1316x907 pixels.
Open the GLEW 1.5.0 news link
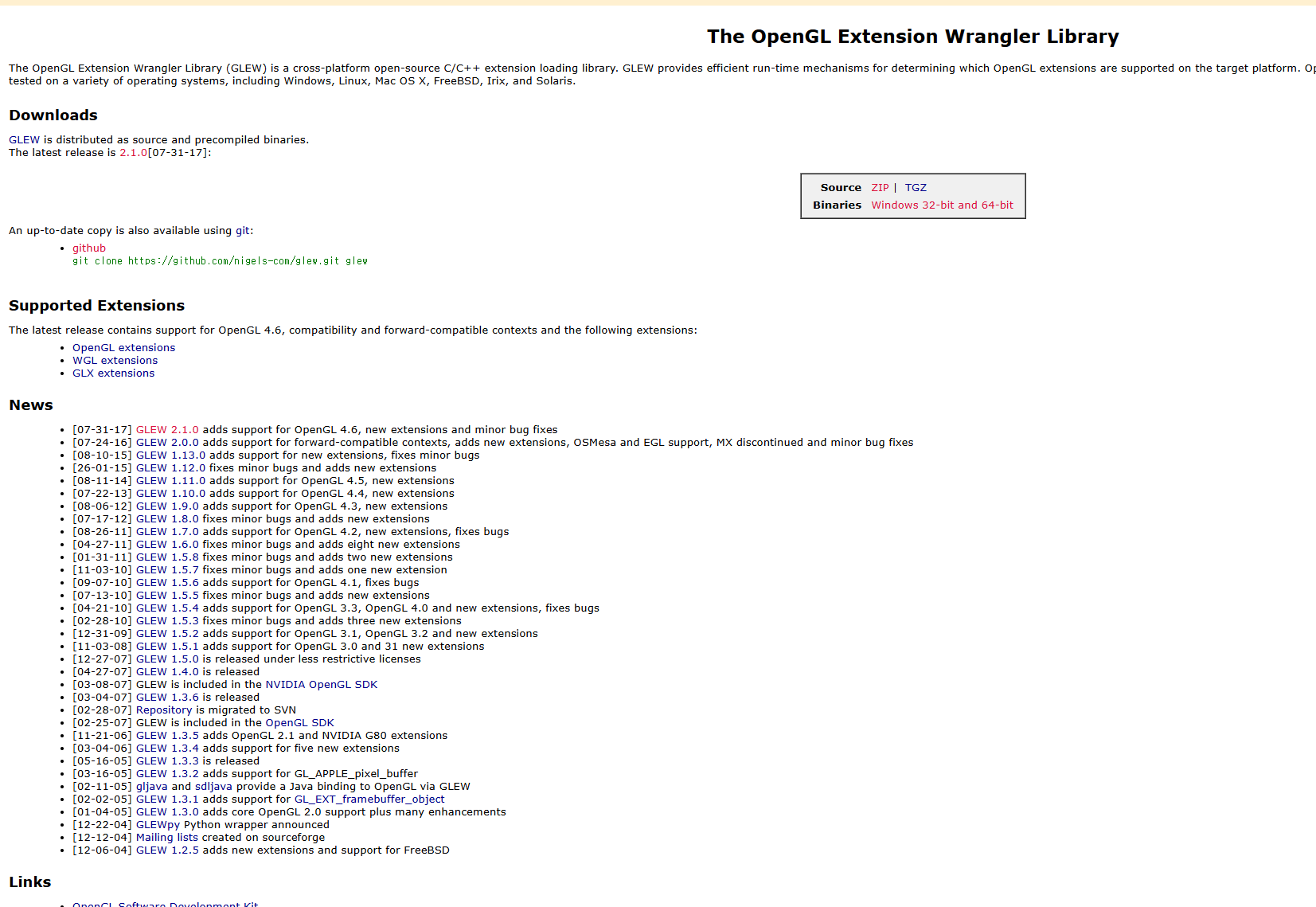click(167, 659)
